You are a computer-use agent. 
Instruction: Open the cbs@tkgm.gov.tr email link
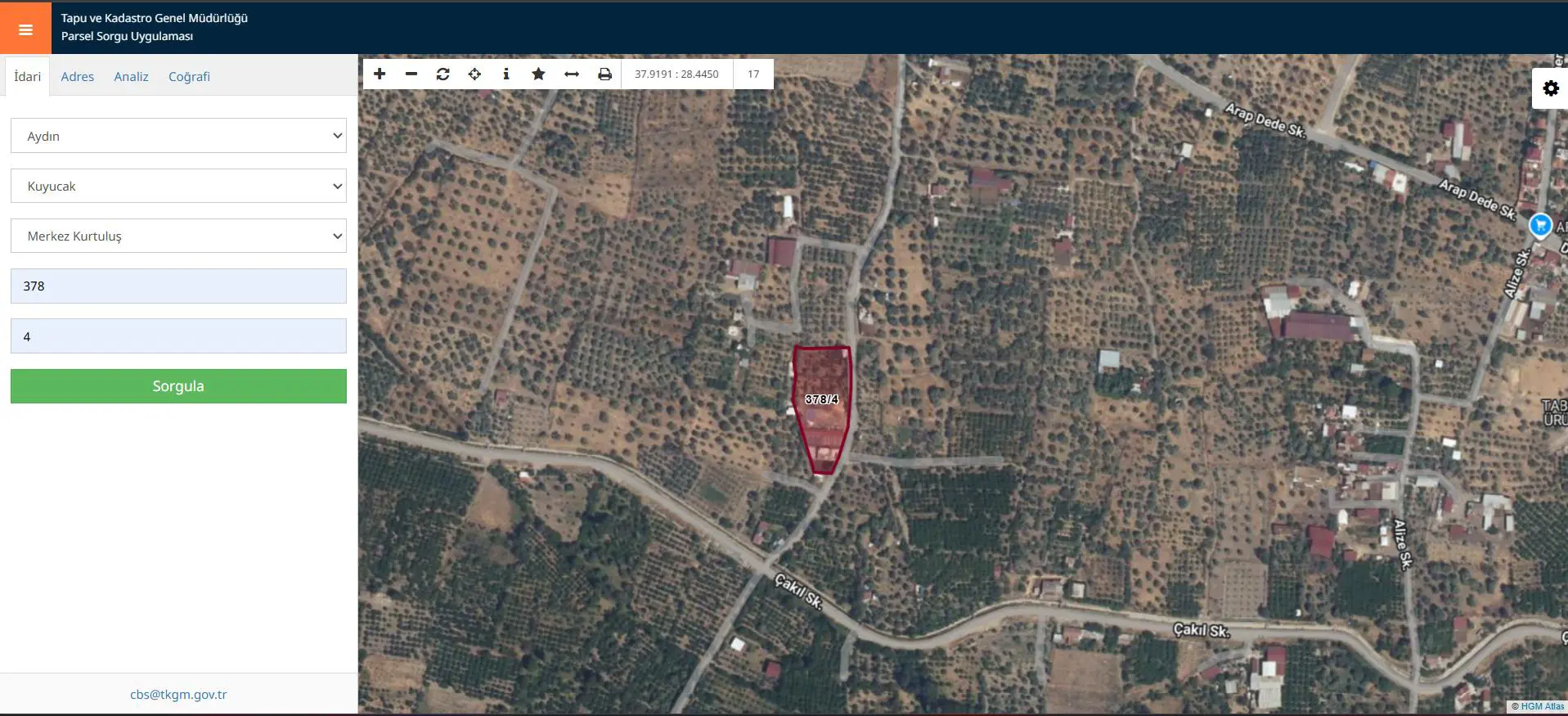pos(178,695)
